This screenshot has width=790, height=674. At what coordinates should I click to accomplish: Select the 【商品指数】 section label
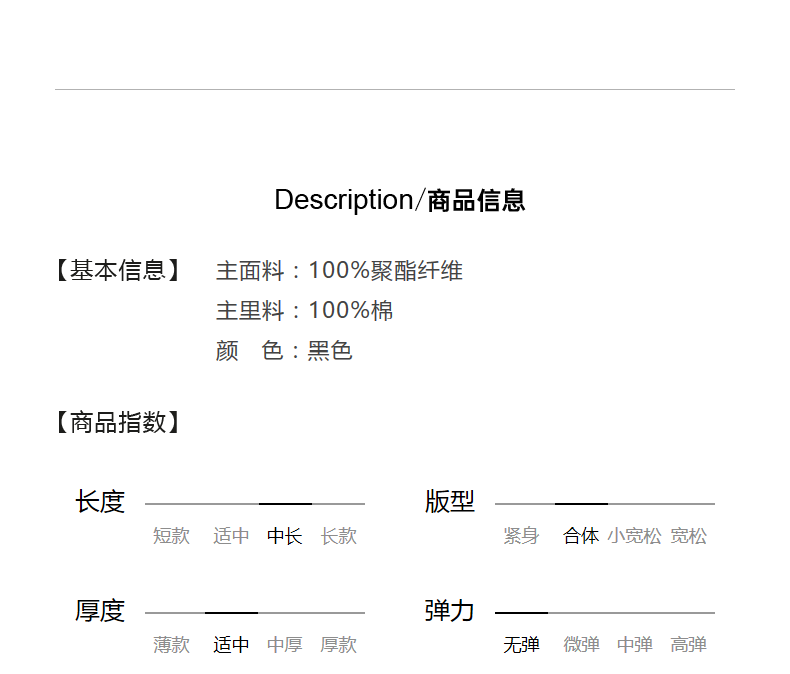click(118, 422)
